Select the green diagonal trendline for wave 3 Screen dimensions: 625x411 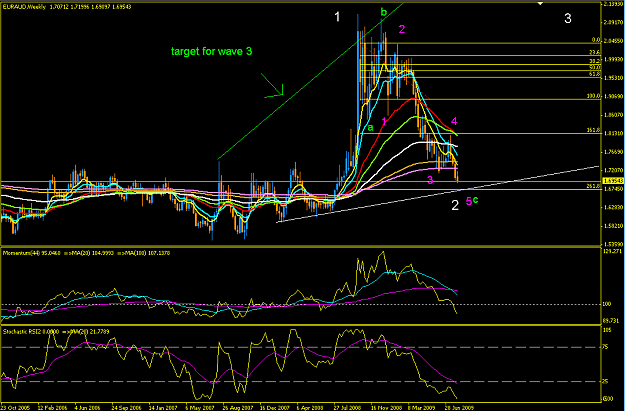310,82
